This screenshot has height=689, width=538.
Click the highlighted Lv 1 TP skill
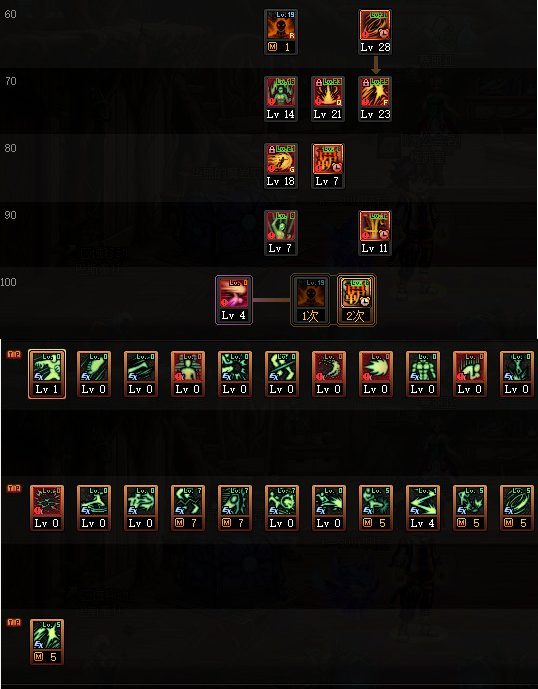pos(47,374)
